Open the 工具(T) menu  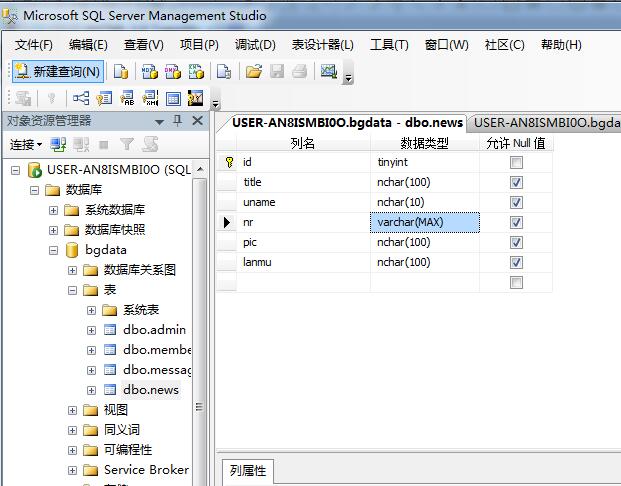(x=389, y=45)
